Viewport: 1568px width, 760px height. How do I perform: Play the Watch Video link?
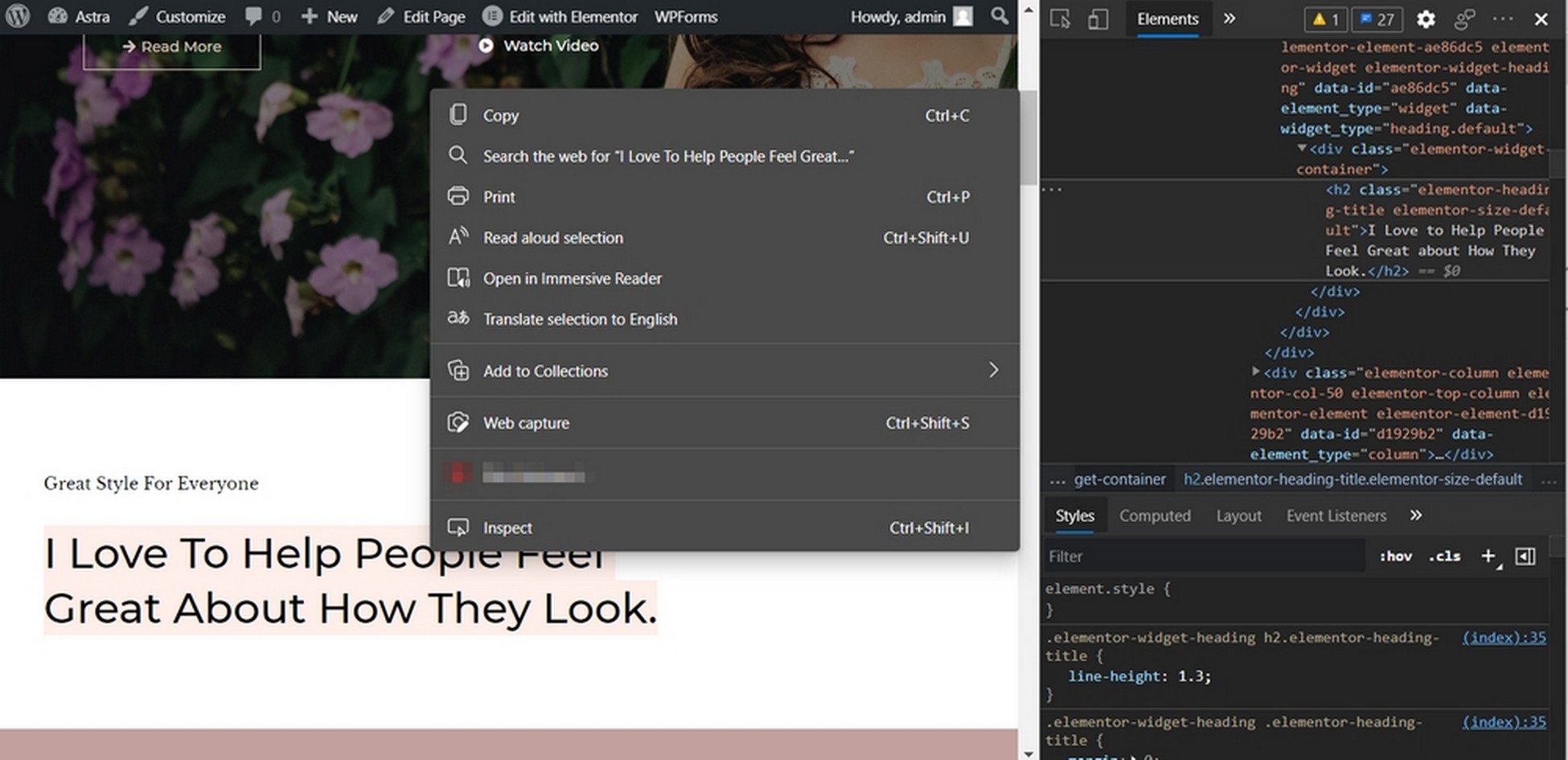coord(539,46)
